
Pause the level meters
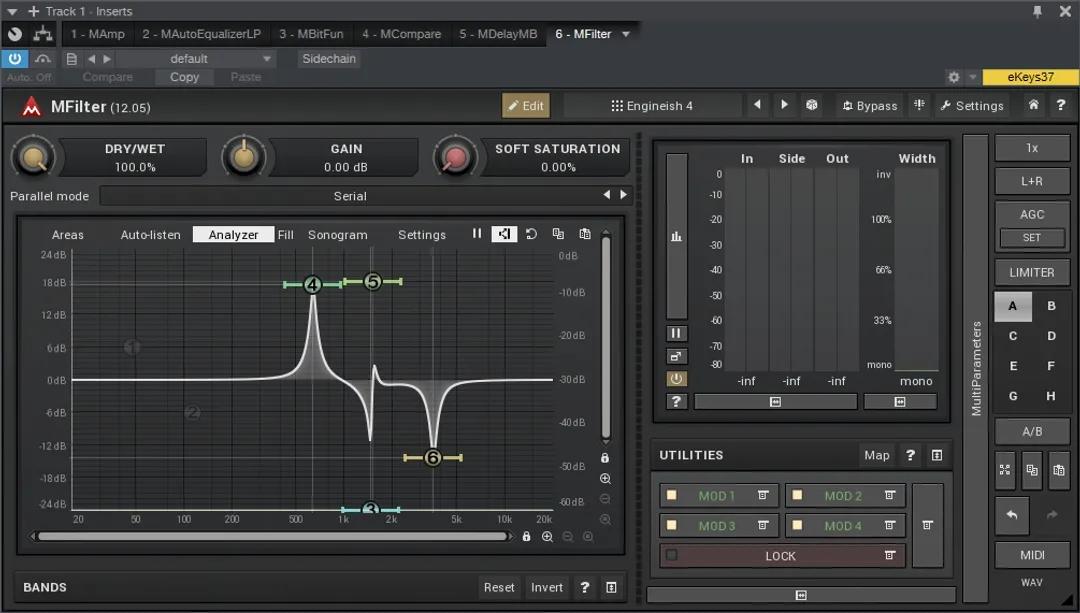point(676,332)
